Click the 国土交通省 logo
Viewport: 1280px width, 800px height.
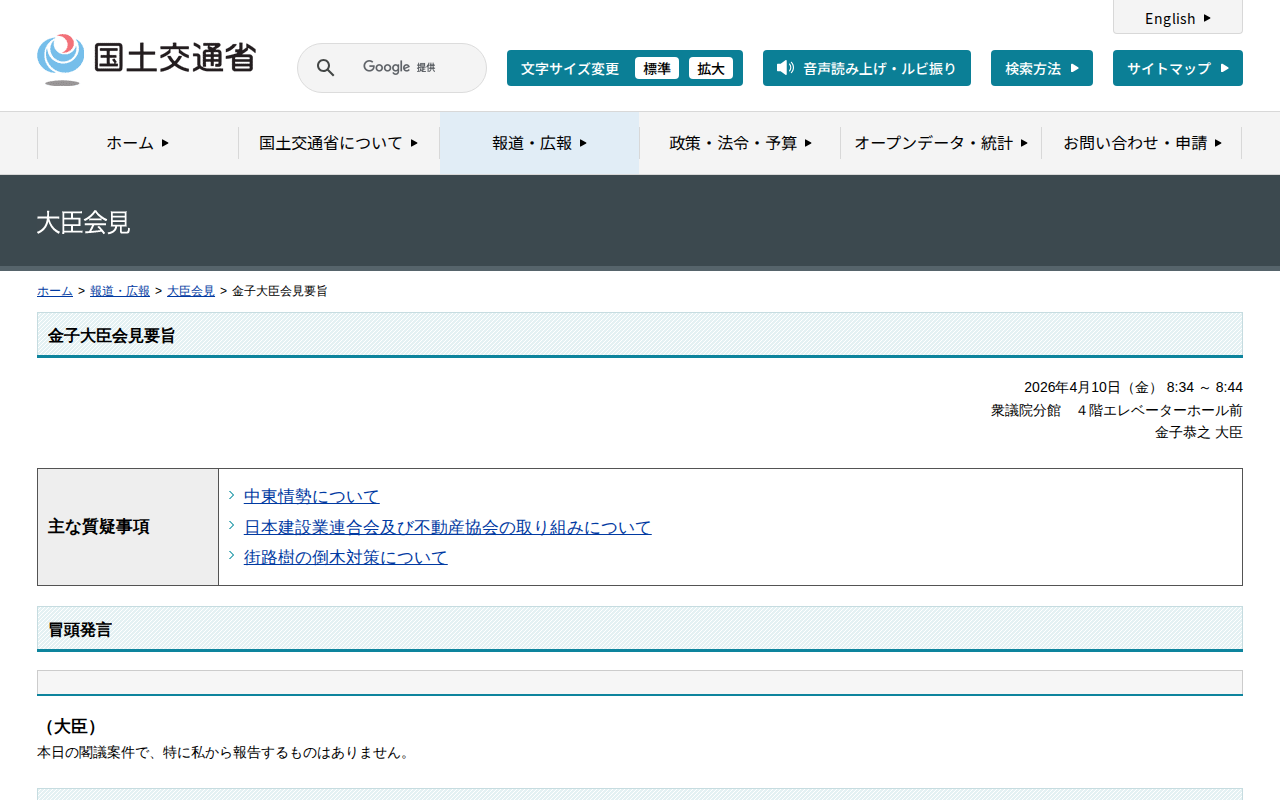[146, 59]
